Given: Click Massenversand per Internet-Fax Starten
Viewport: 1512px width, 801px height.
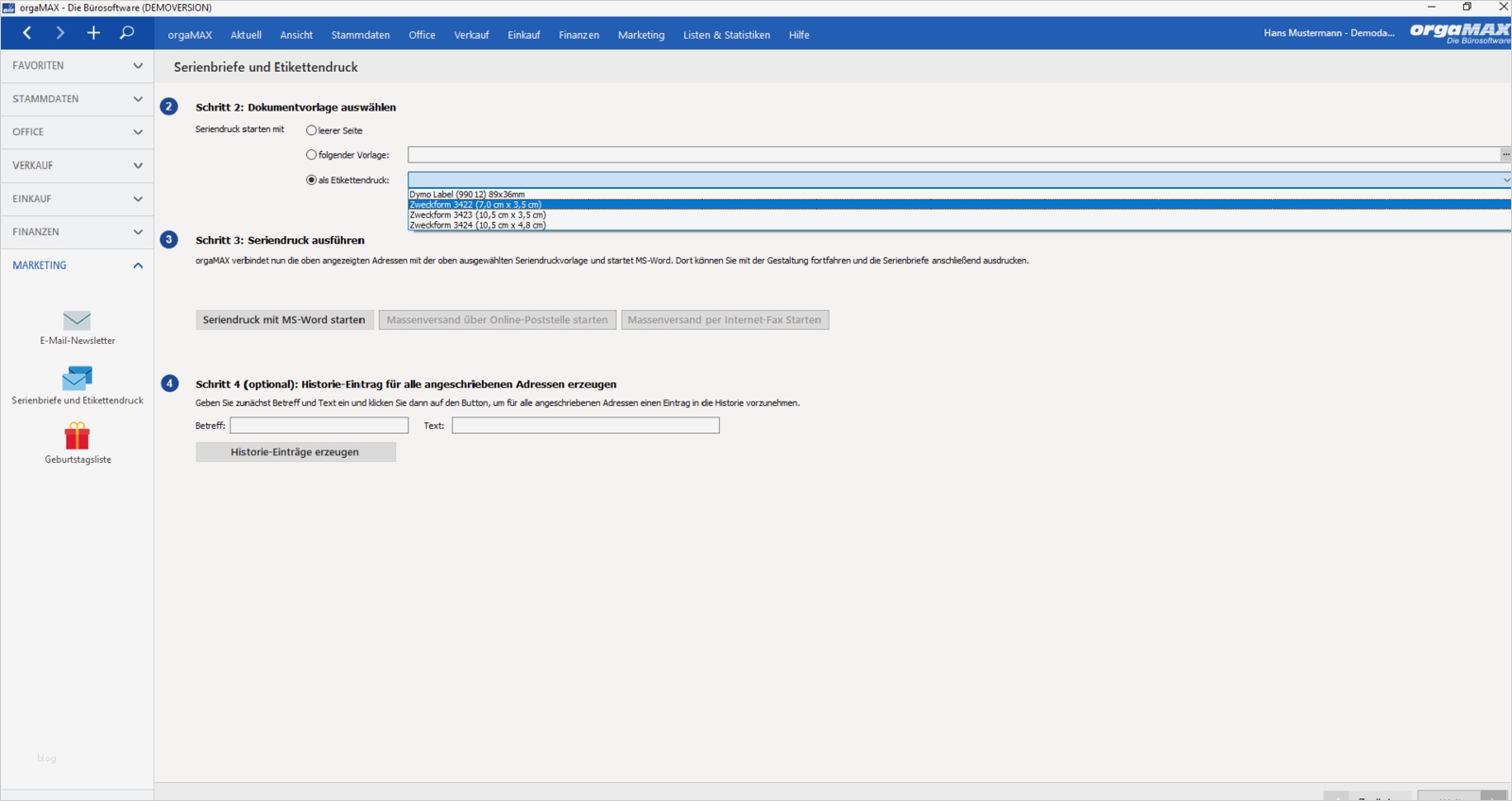Looking at the screenshot, I should [725, 320].
